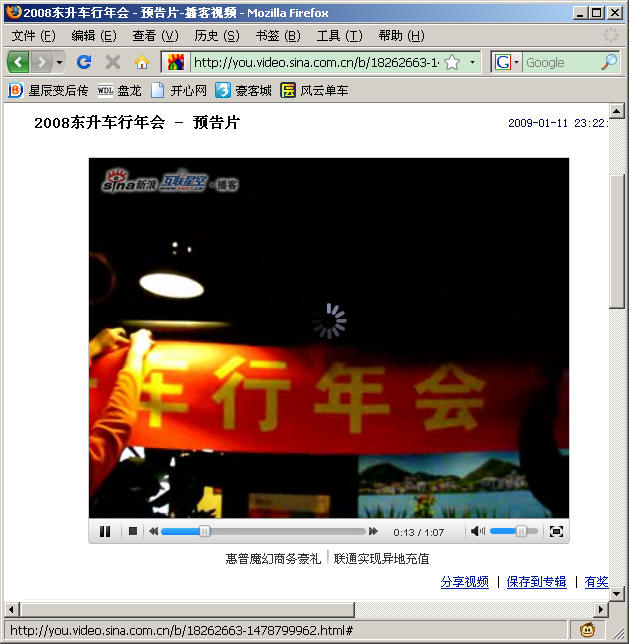Viewport: 629px width, 644px height.
Task: Click the 分享视频 link
Action: 464,582
